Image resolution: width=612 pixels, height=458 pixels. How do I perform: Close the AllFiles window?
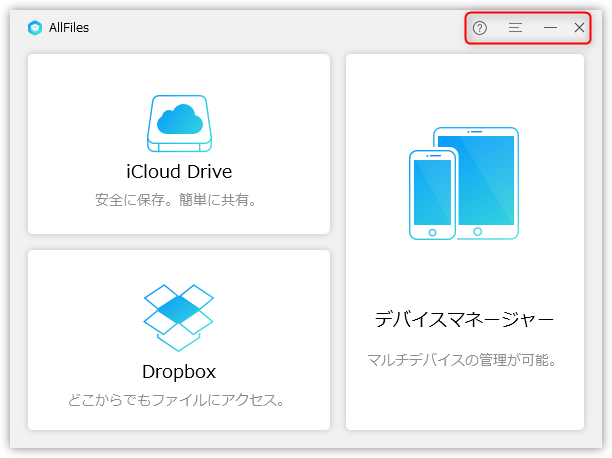click(x=579, y=28)
